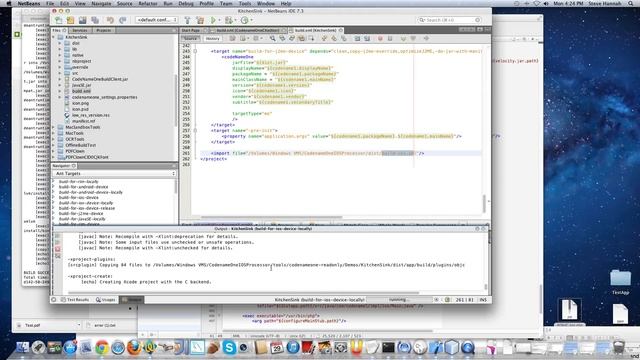Expand the nbproject folder node
The width and height of the screenshot is (640, 360).
60,61
